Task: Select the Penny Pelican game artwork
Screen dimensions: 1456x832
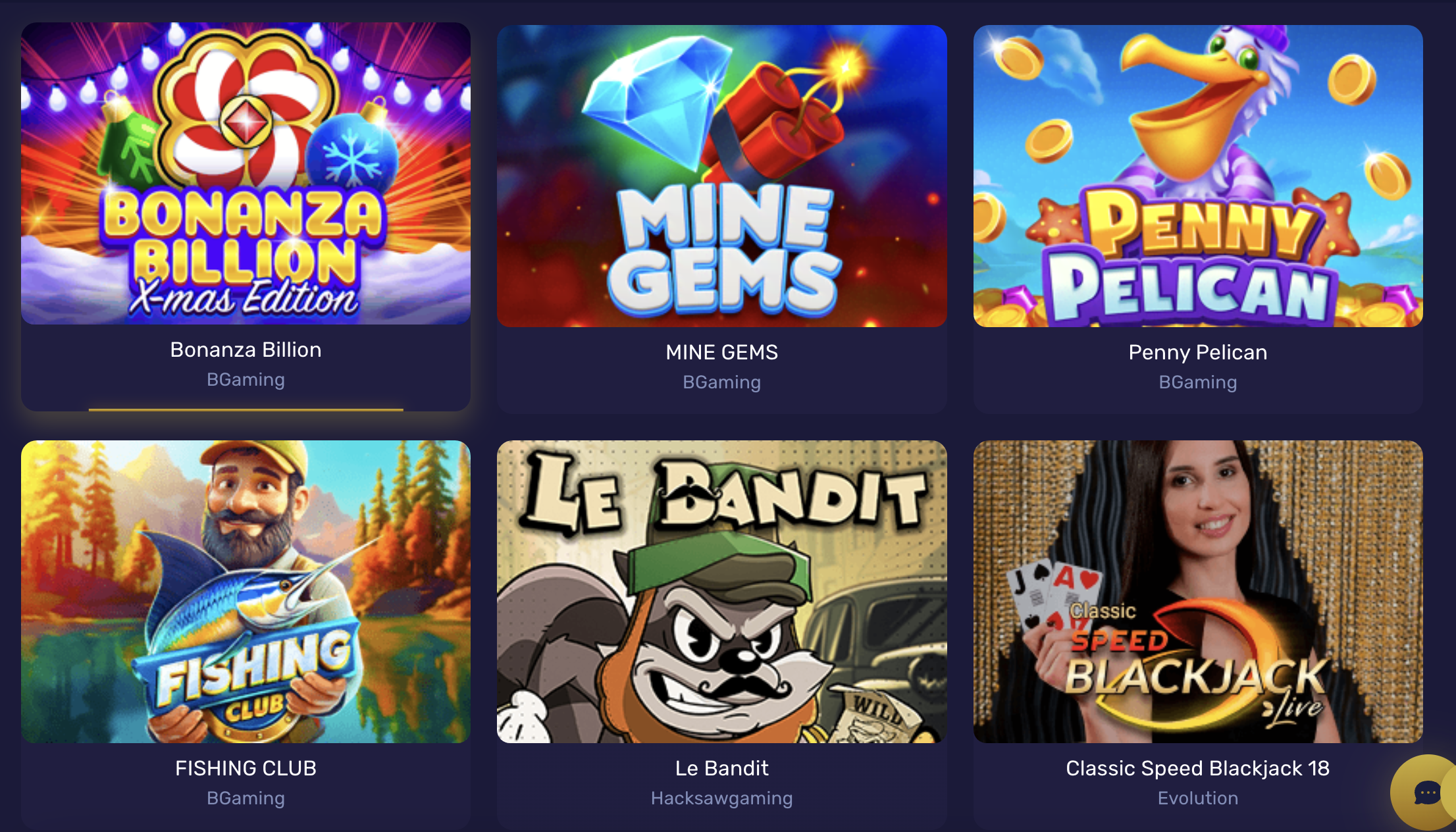Action: click(x=1198, y=176)
